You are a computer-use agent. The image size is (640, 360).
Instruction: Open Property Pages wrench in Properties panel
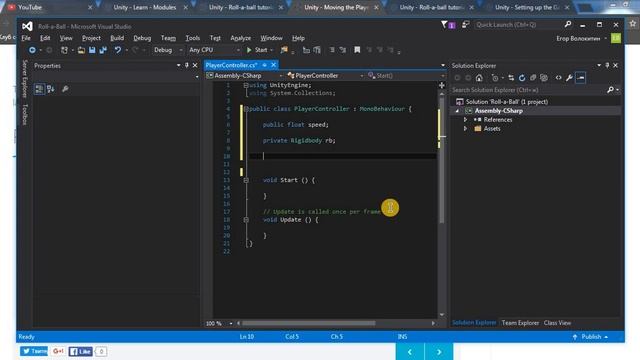(x=65, y=89)
